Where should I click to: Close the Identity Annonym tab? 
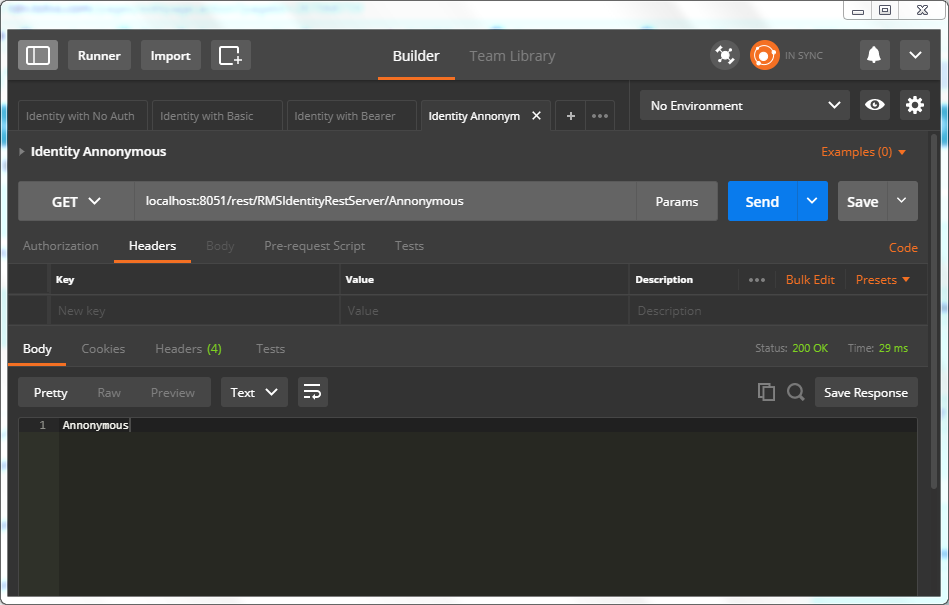click(x=536, y=116)
